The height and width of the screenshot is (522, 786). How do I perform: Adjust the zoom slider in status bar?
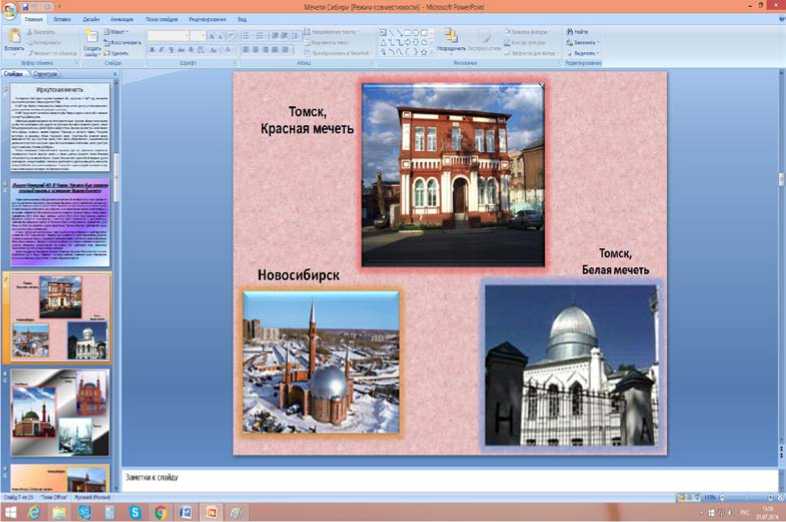tap(745, 497)
